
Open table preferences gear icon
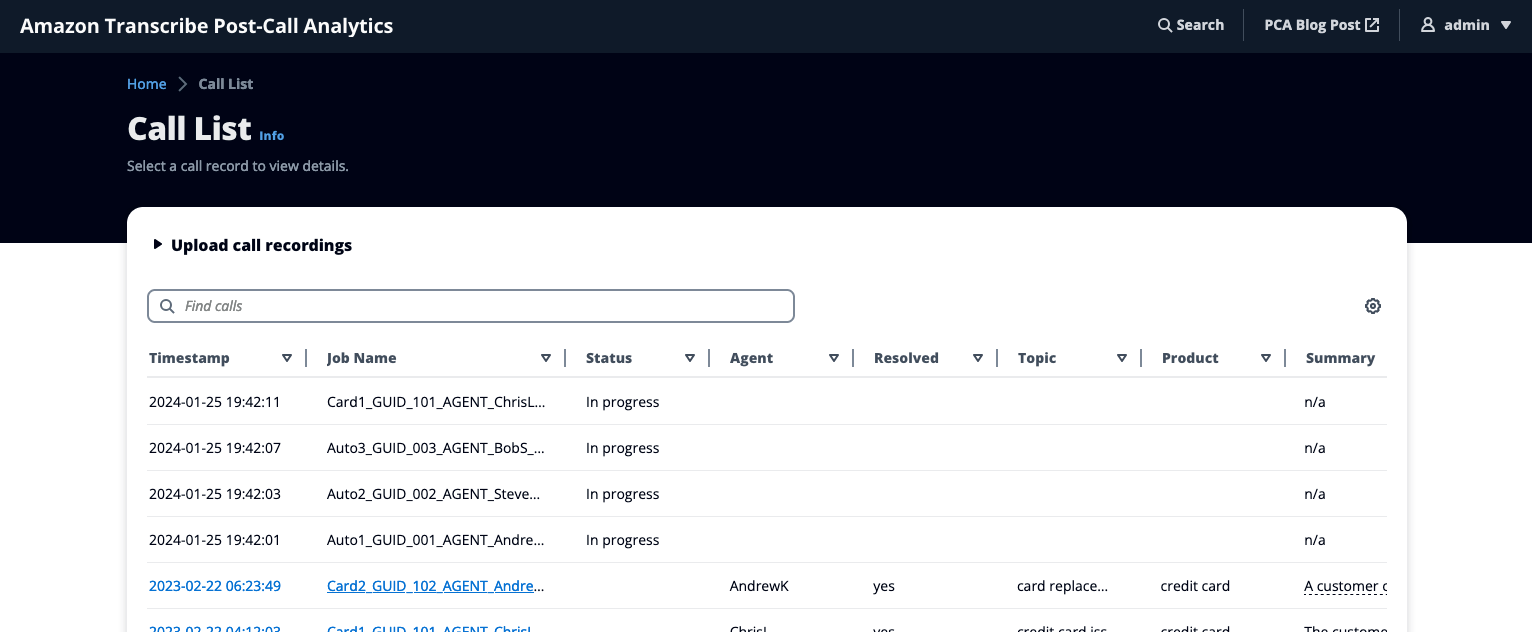pyautogui.click(x=1373, y=306)
